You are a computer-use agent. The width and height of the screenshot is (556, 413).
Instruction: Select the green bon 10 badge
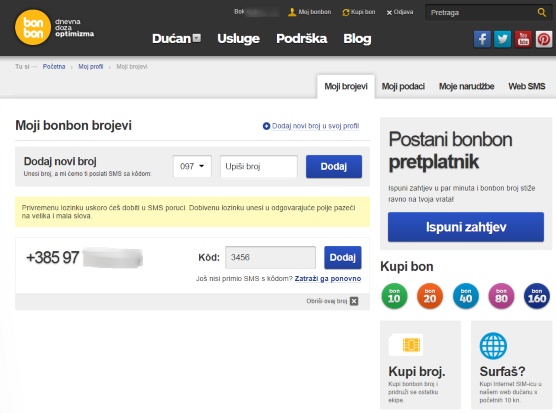pos(394,296)
